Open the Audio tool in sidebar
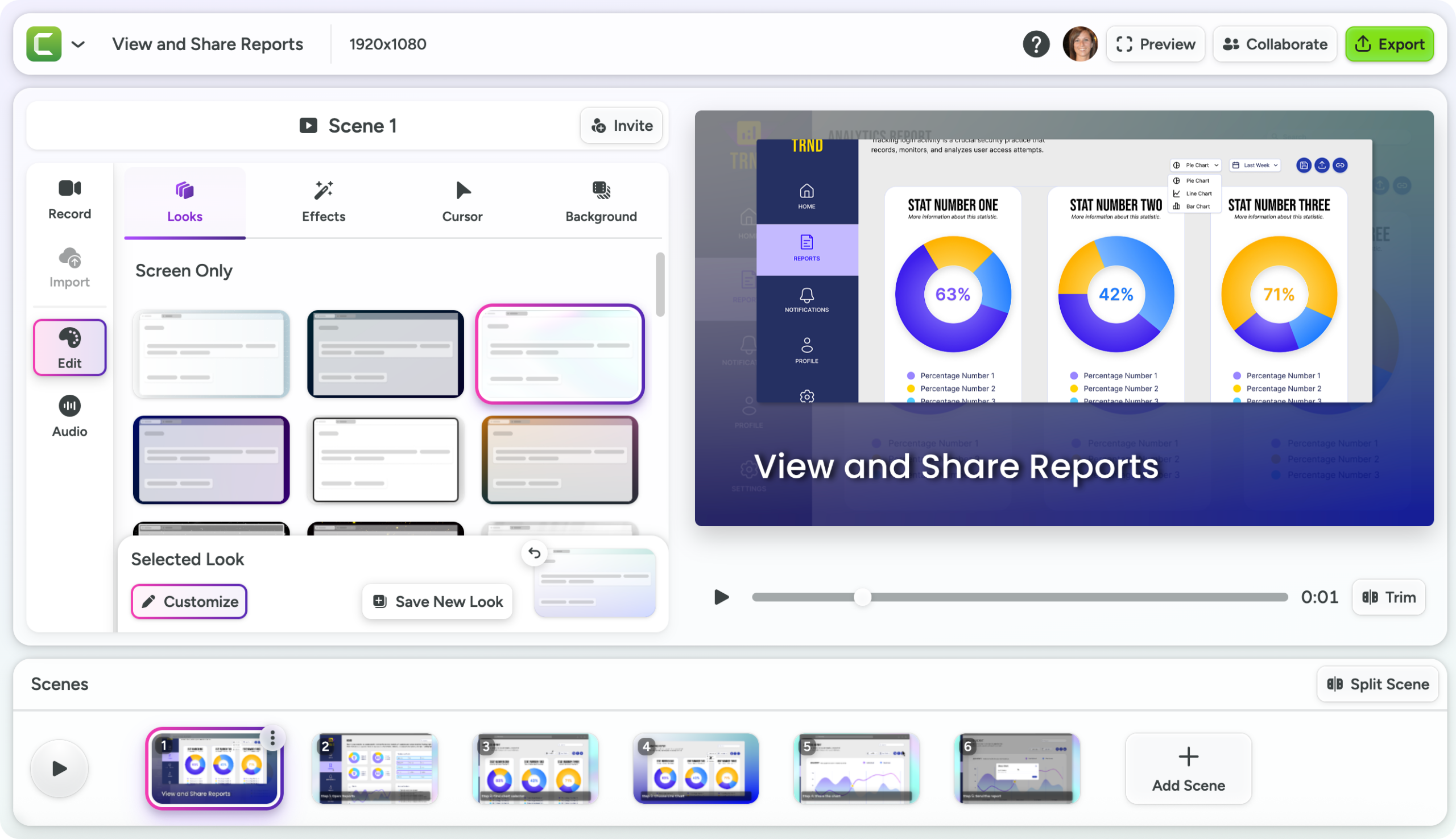This screenshot has width=1456, height=839. coord(70,416)
